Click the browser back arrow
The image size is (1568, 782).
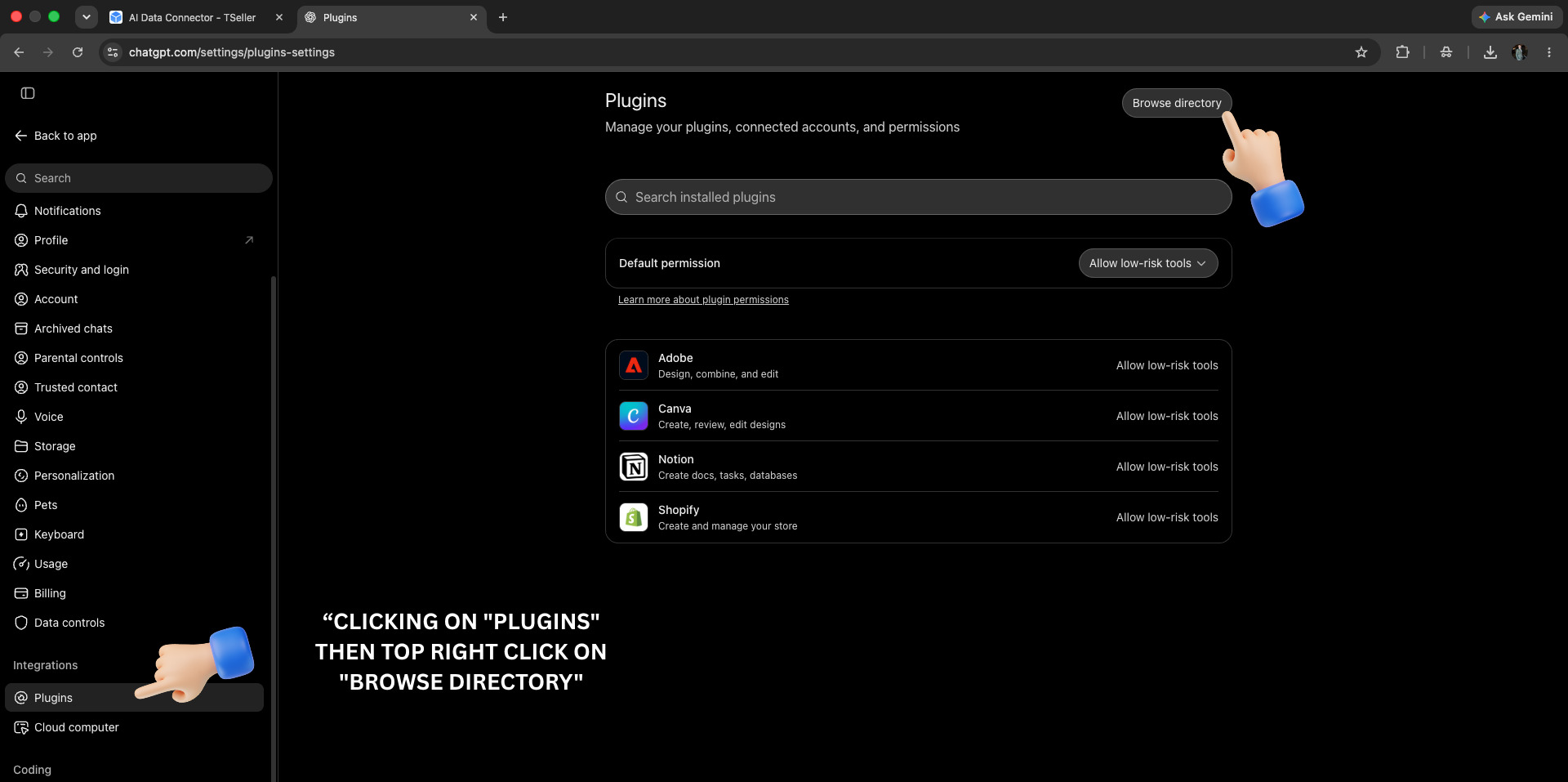pos(19,52)
